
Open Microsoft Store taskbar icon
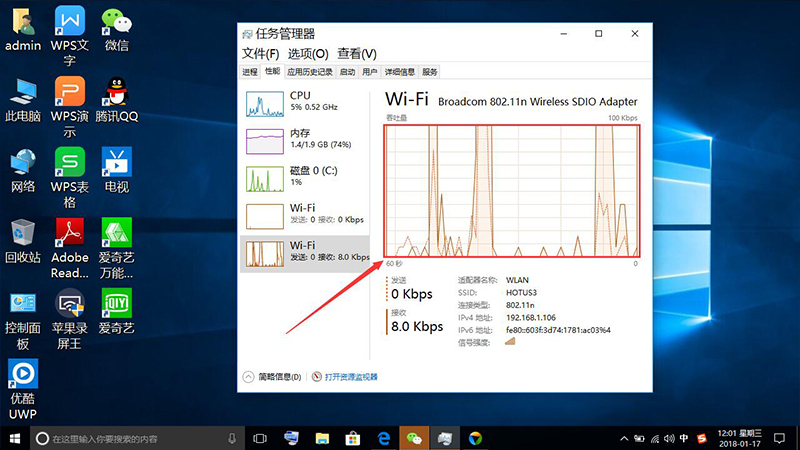click(353, 438)
